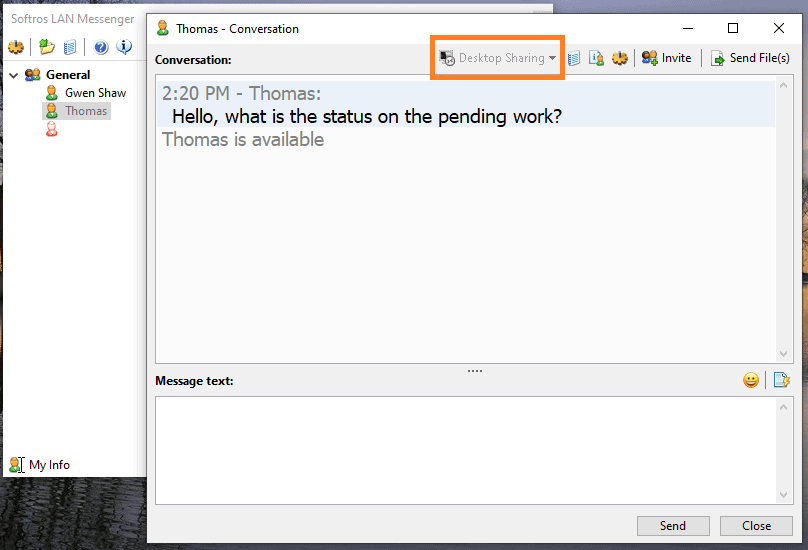Click the "2:20 PM - Thomas:" header
Viewport: 808px width, 550px height.
[x=241, y=93]
